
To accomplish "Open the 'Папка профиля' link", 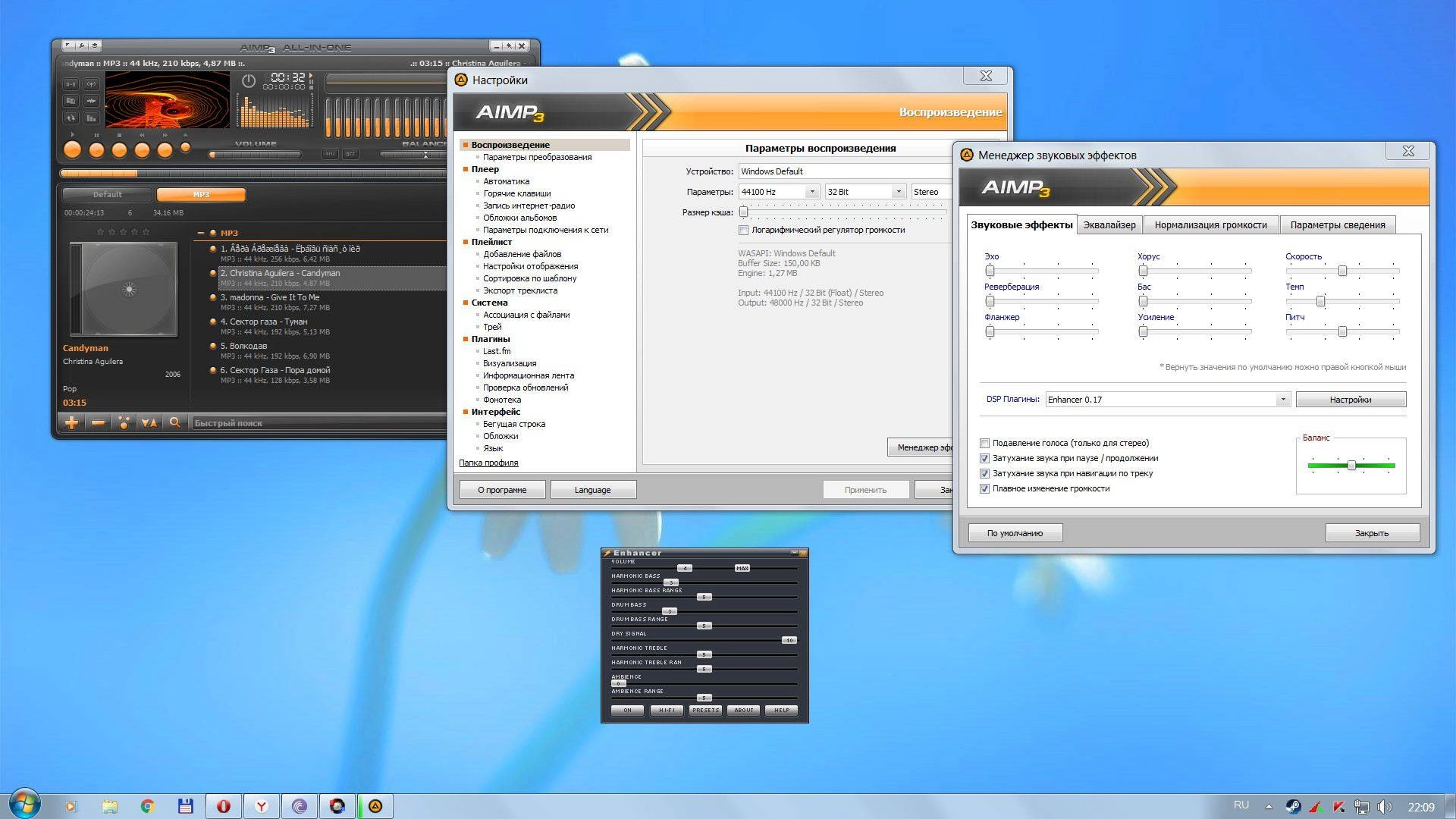I will 488,463.
